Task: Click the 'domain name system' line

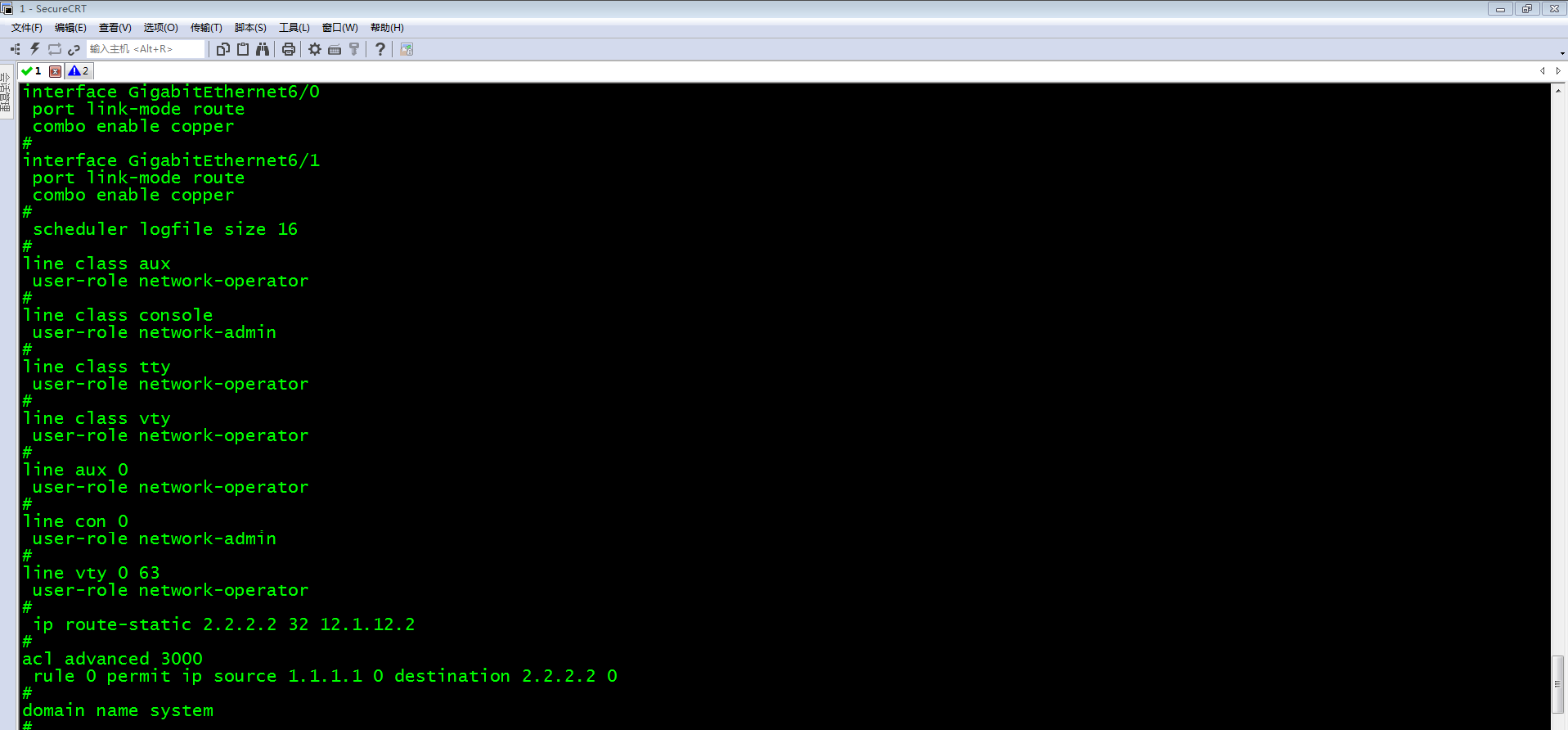Action: [118, 710]
